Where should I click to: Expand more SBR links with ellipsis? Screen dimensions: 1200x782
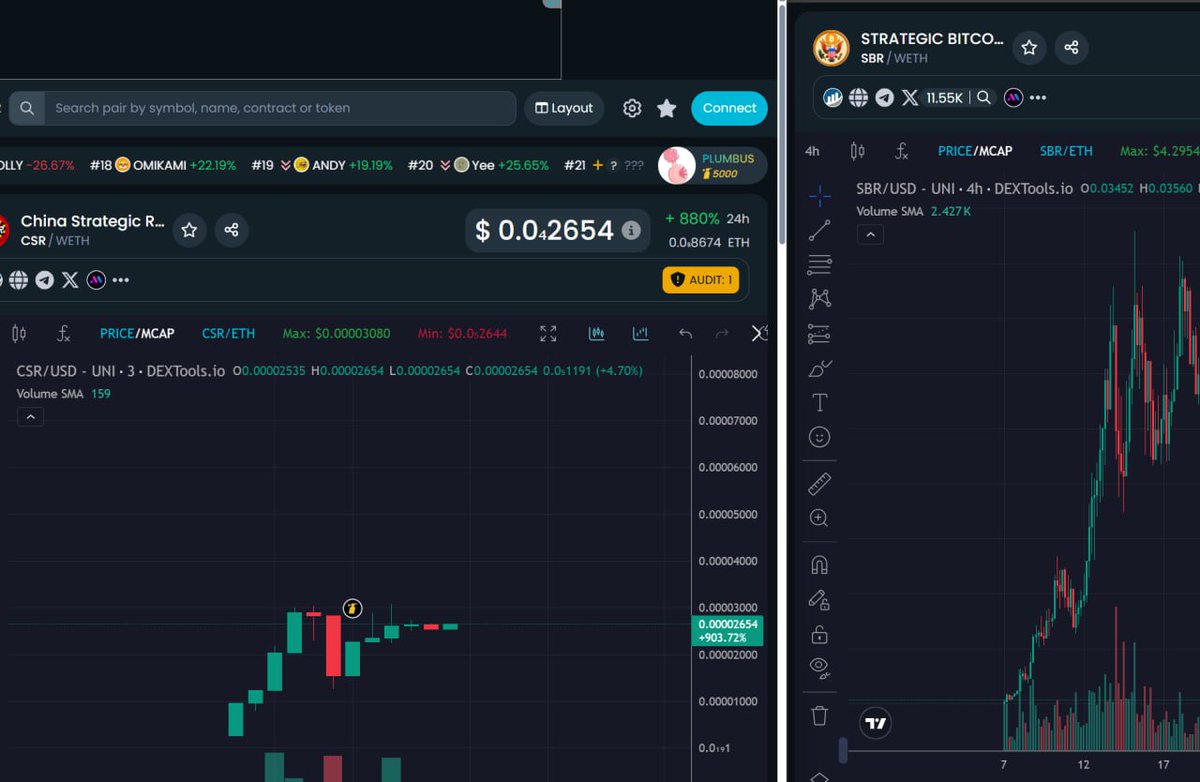(x=1038, y=98)
